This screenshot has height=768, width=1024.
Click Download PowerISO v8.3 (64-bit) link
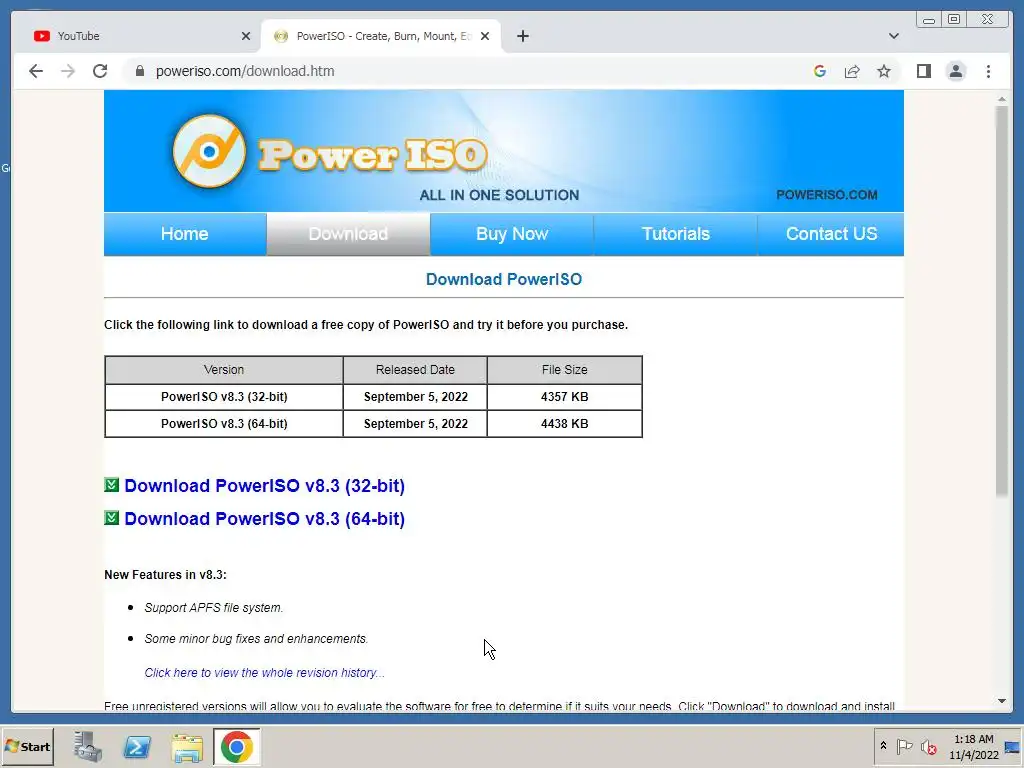(x=264, y=519)
